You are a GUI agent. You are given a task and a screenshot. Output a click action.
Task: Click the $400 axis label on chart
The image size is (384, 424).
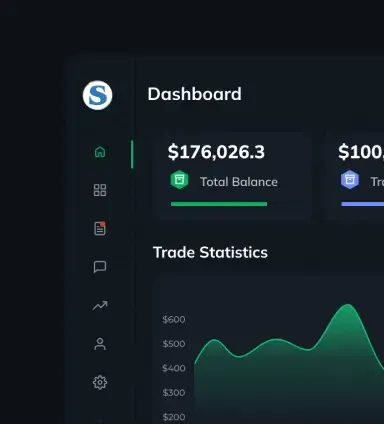[174, 368]
